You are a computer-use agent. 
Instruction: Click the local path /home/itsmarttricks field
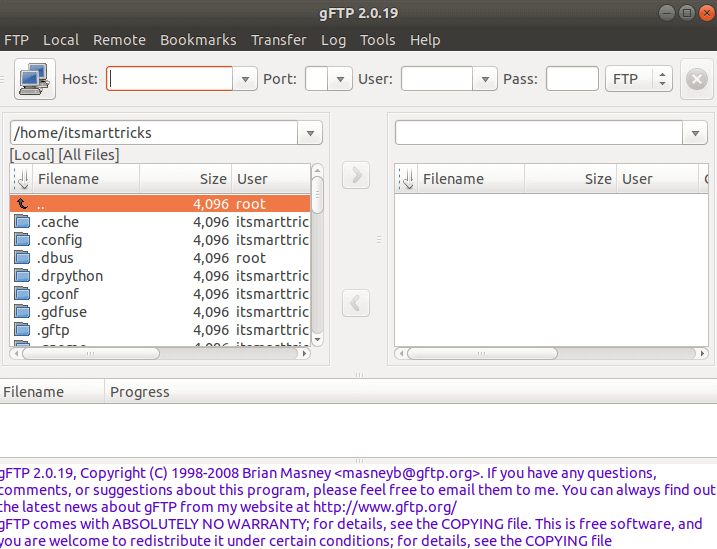click(154, 133)
